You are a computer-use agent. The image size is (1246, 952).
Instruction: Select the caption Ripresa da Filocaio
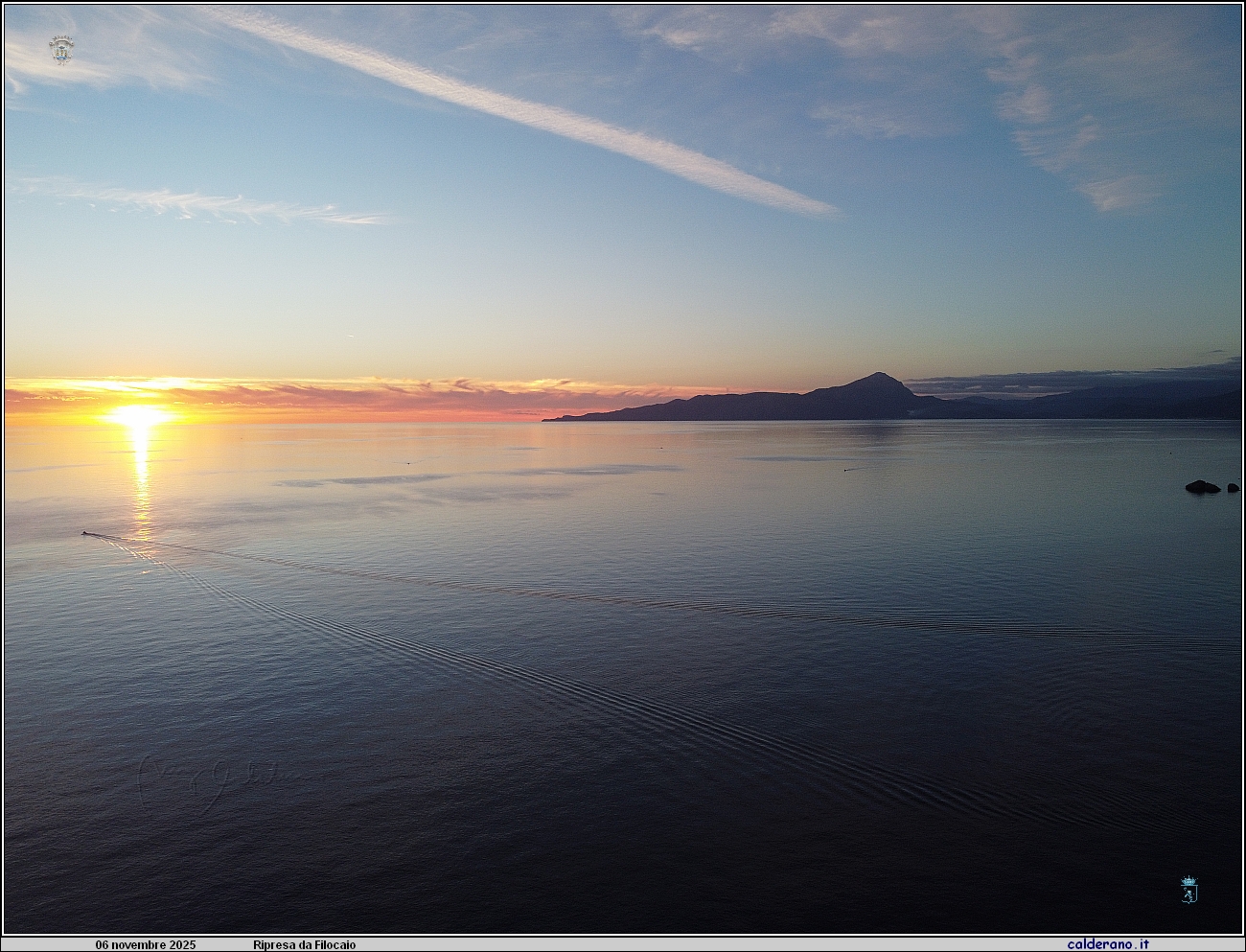[x=304, y=944]
